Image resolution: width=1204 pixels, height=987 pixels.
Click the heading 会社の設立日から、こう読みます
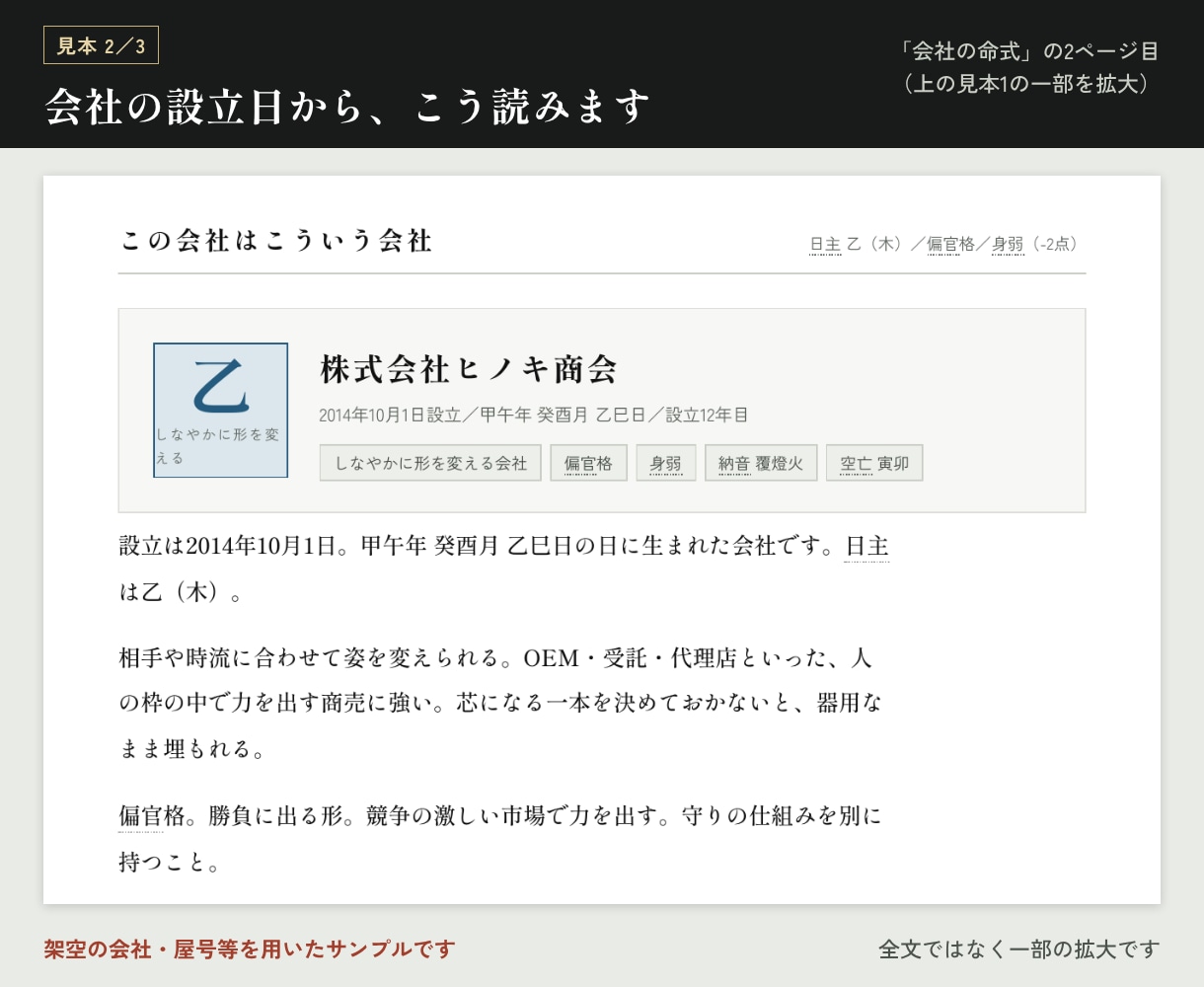(348, 107)
